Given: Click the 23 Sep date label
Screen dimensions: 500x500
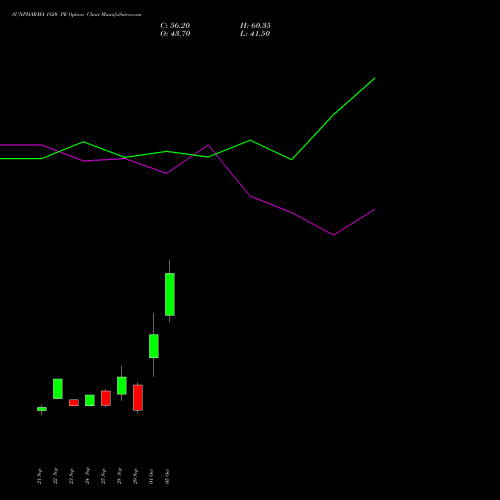Looking at the screenshot, I should pyautogui.click(x=71, y=476).
